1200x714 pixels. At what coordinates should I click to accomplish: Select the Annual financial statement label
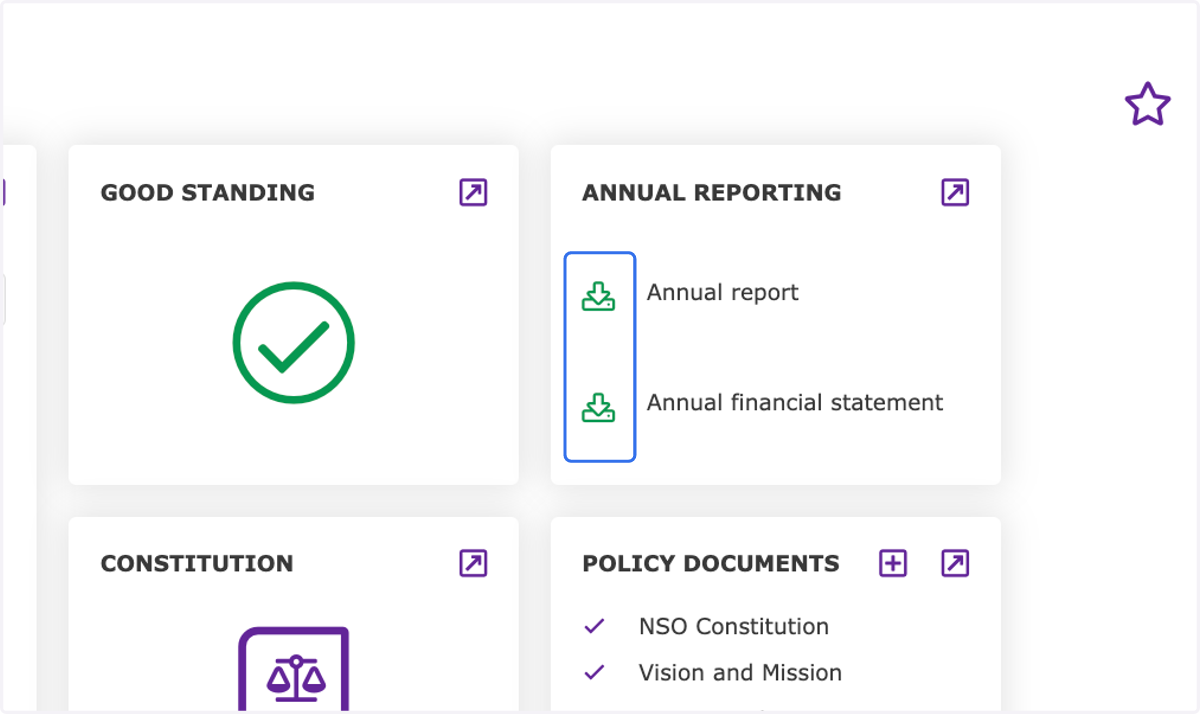point(795,403)
